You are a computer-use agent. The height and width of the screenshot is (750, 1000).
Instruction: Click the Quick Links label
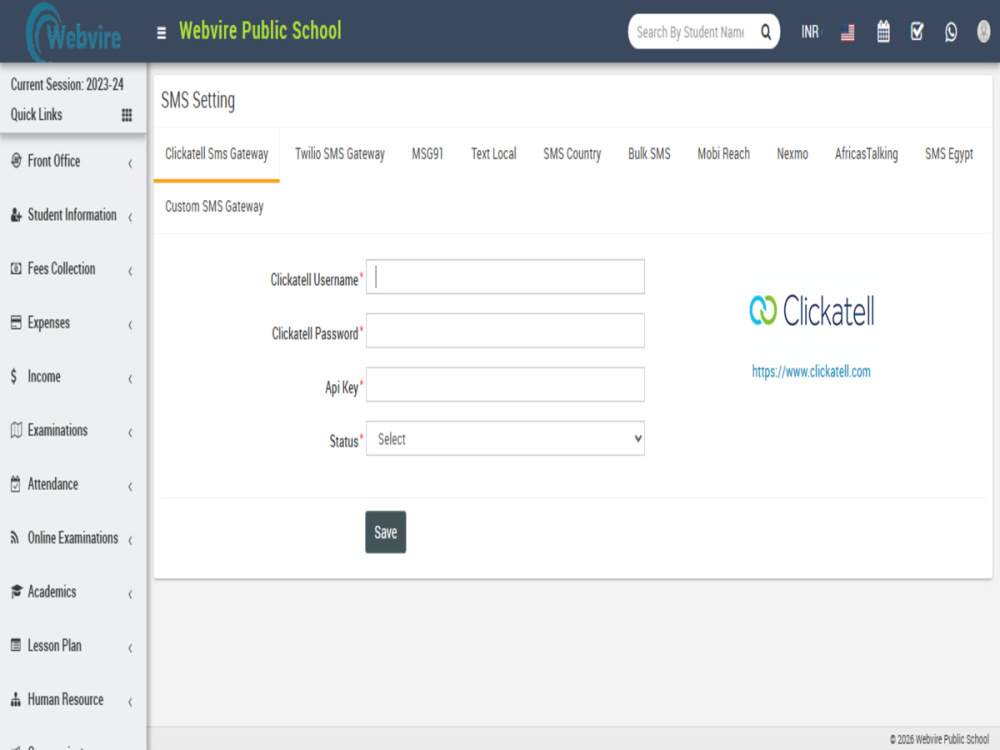36,115
